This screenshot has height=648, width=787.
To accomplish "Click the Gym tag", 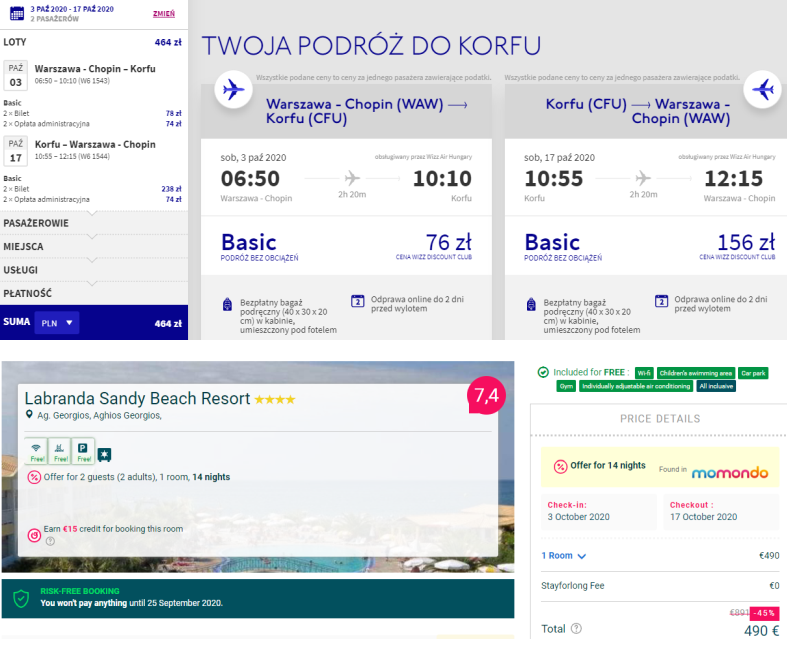I will coord(566,386).
